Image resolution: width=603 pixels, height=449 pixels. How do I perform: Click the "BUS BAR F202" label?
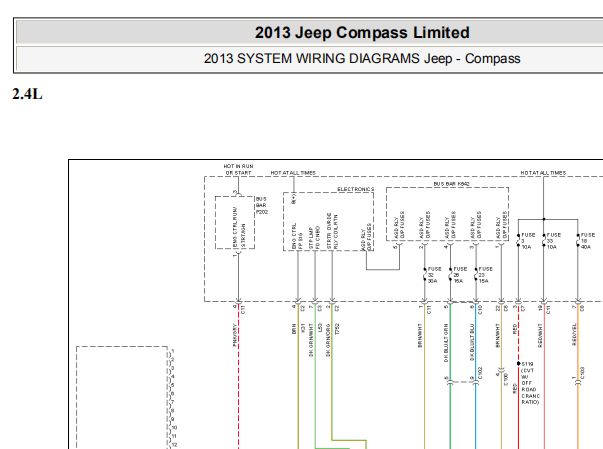click(262, 205)
